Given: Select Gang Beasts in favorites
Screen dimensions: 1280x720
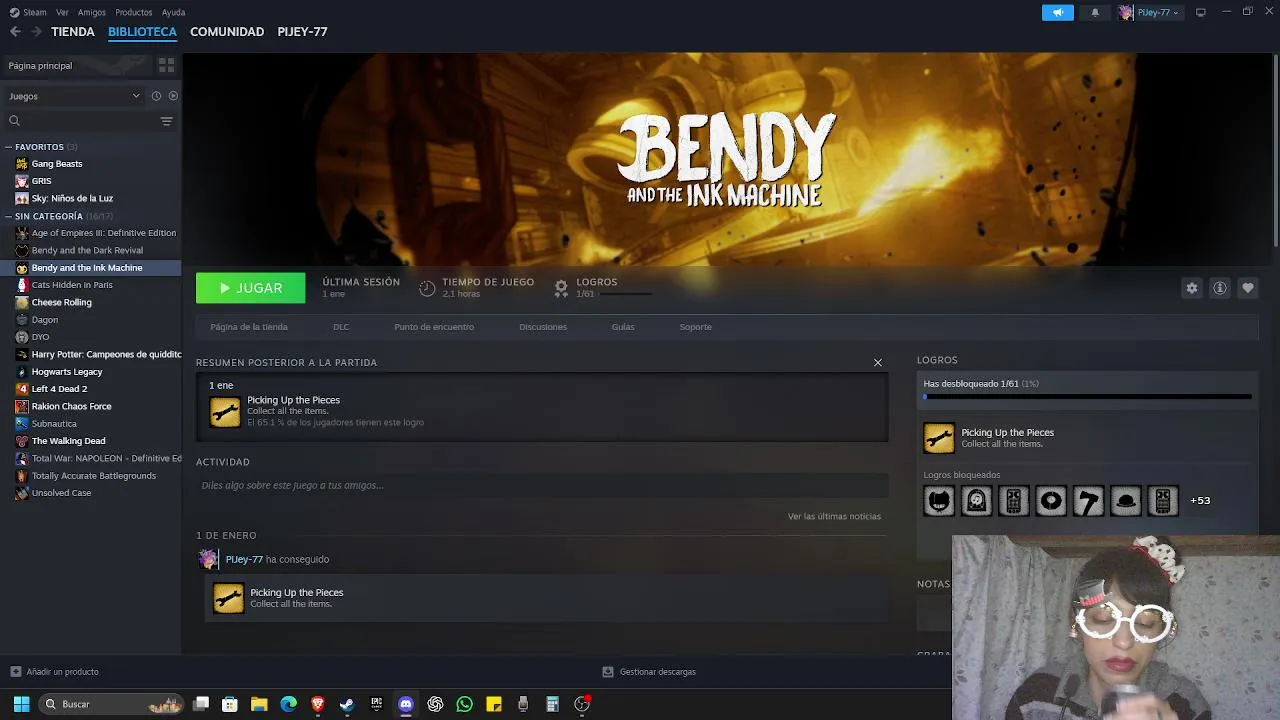Looking at the screenshot, I should click(x=57, y=164).
